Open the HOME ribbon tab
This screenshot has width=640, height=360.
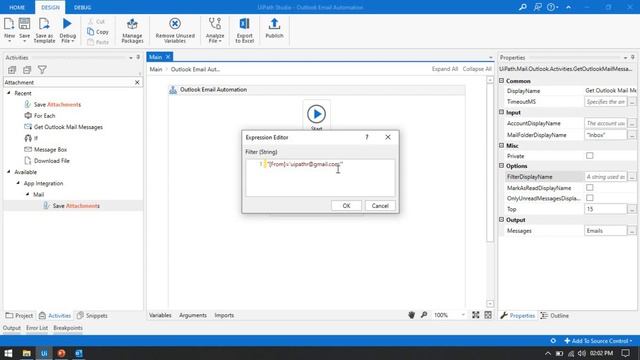pos(17,7)
